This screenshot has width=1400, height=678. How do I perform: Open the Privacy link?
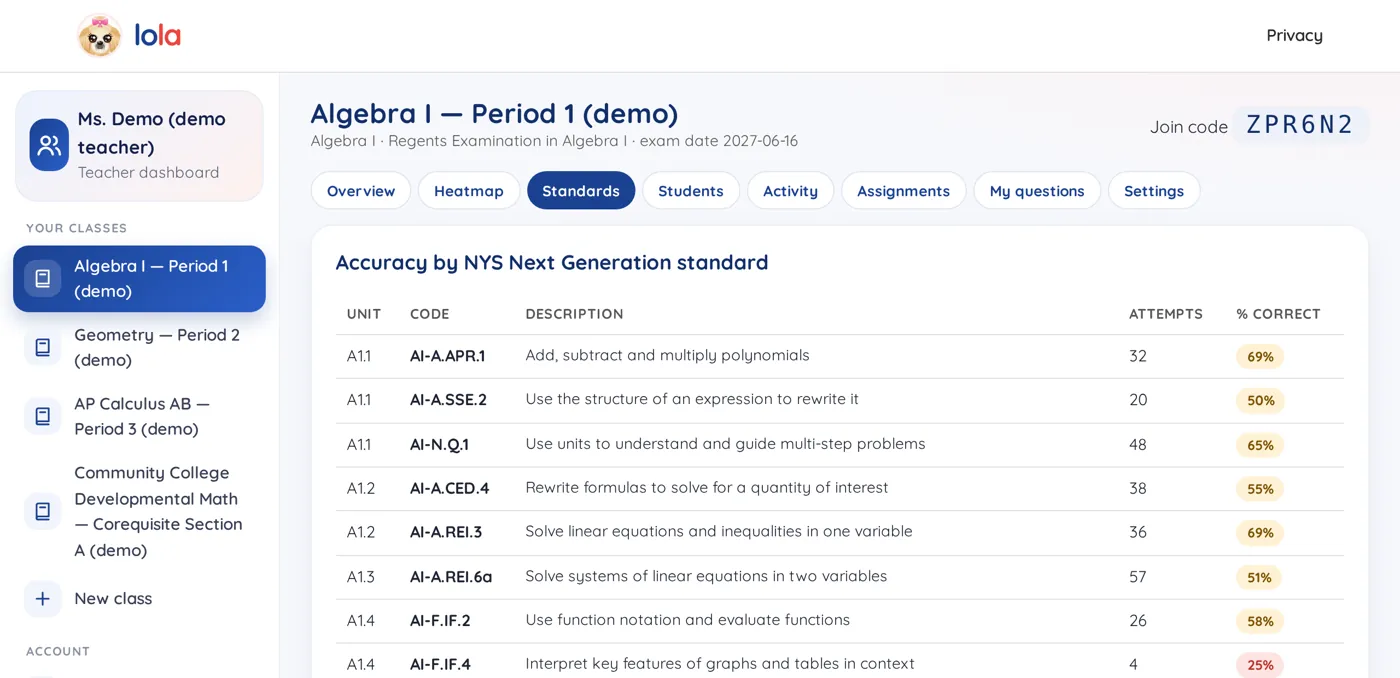1294,35
